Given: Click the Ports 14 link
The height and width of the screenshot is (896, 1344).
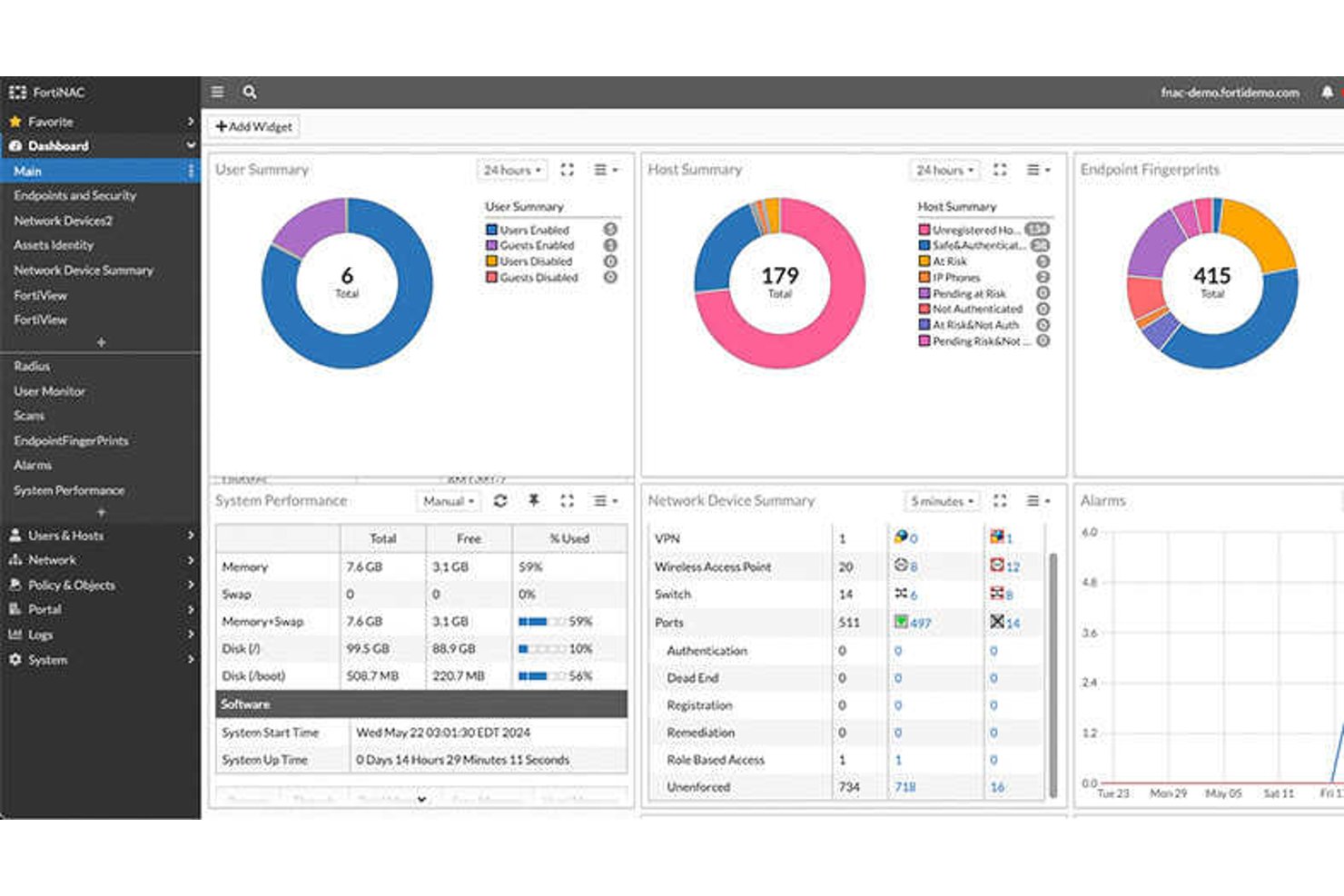Looking at the screenshot, I should (x=1013, y=623).
